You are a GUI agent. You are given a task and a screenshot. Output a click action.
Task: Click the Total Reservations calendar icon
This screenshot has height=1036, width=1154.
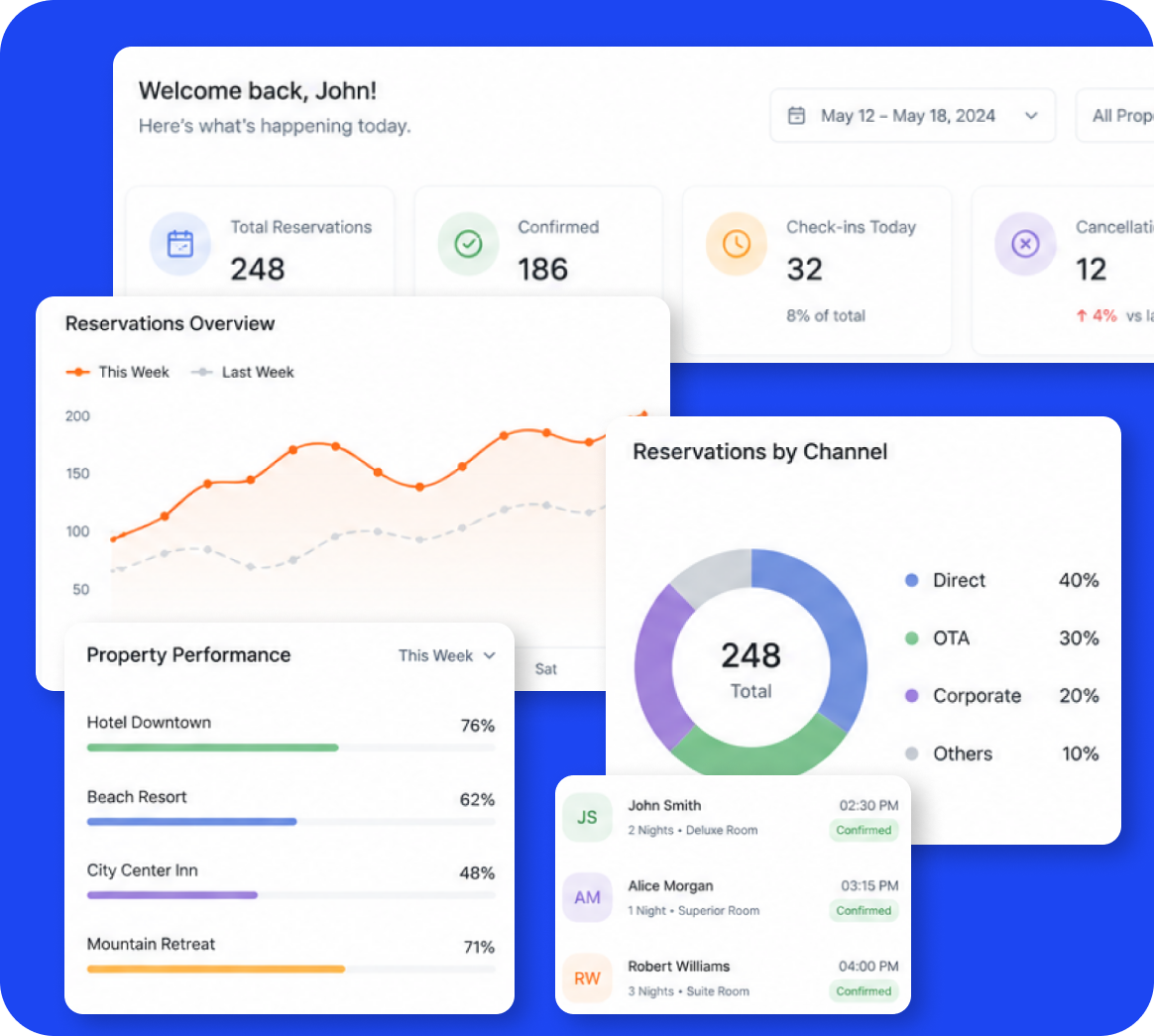pos(180,244)
